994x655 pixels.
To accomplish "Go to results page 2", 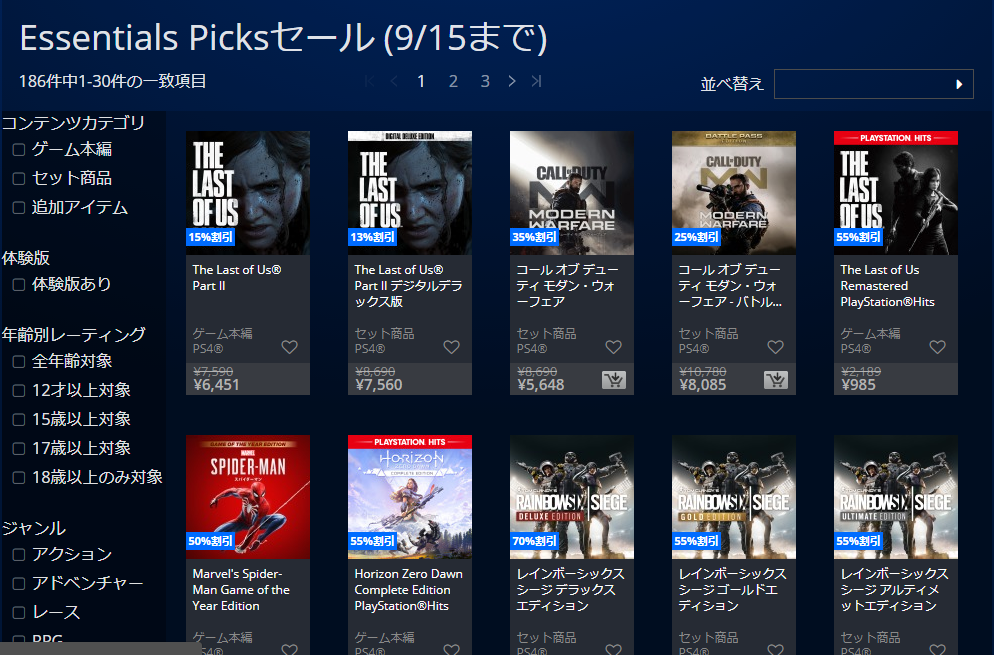I will 453,81.
